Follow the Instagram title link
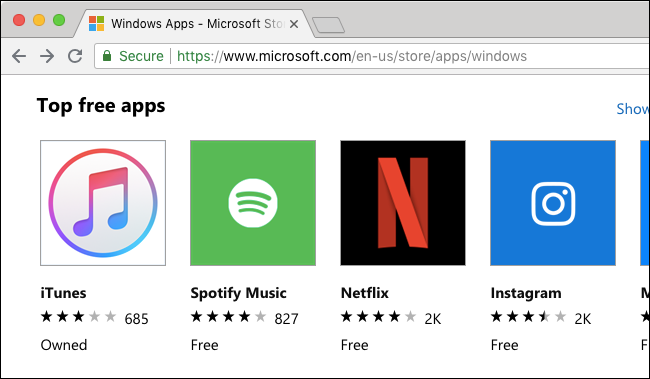Image resolution: width=650 pixels, height=379 pixels. 526,293
